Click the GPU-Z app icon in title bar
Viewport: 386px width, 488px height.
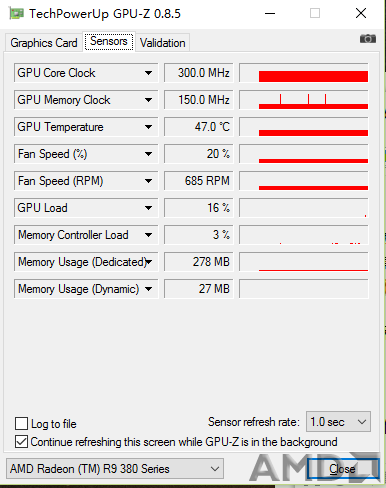click(16, 14)
